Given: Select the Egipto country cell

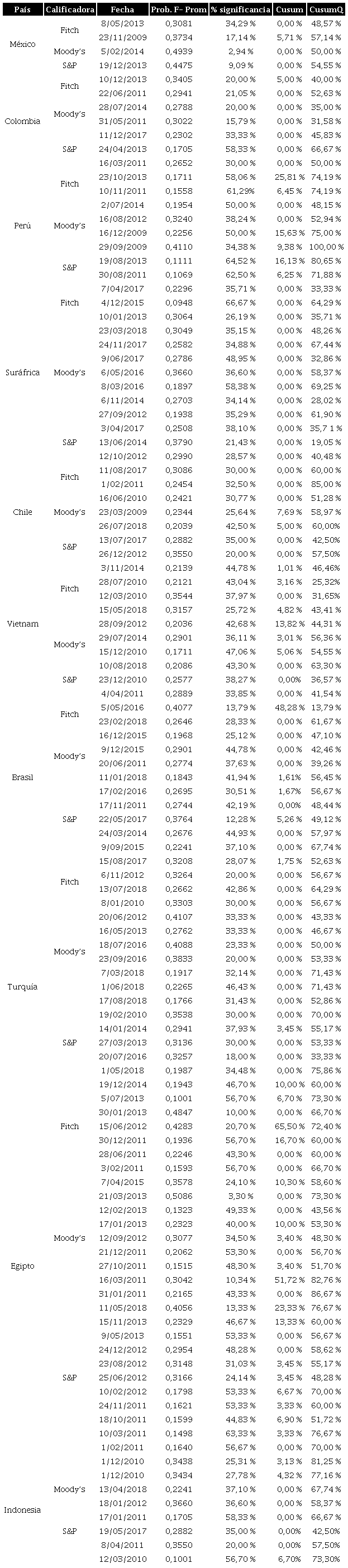Looking at the screenshot, I should [x=22, y=1266].
